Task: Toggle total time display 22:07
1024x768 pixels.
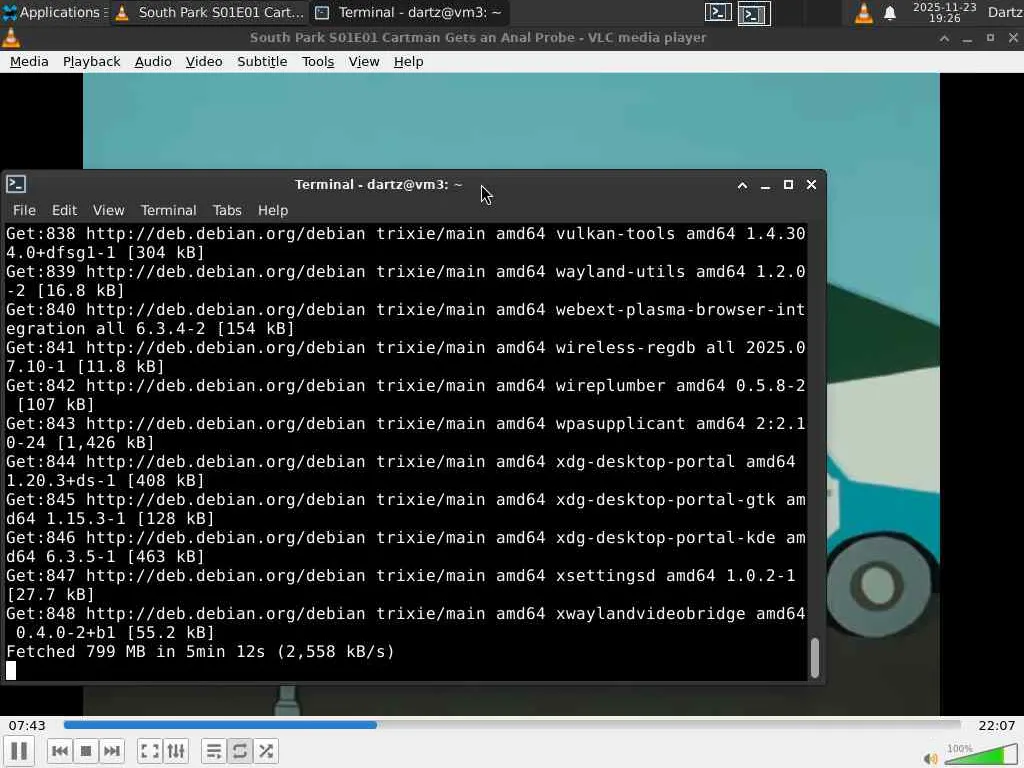Action: coord(997,726)
